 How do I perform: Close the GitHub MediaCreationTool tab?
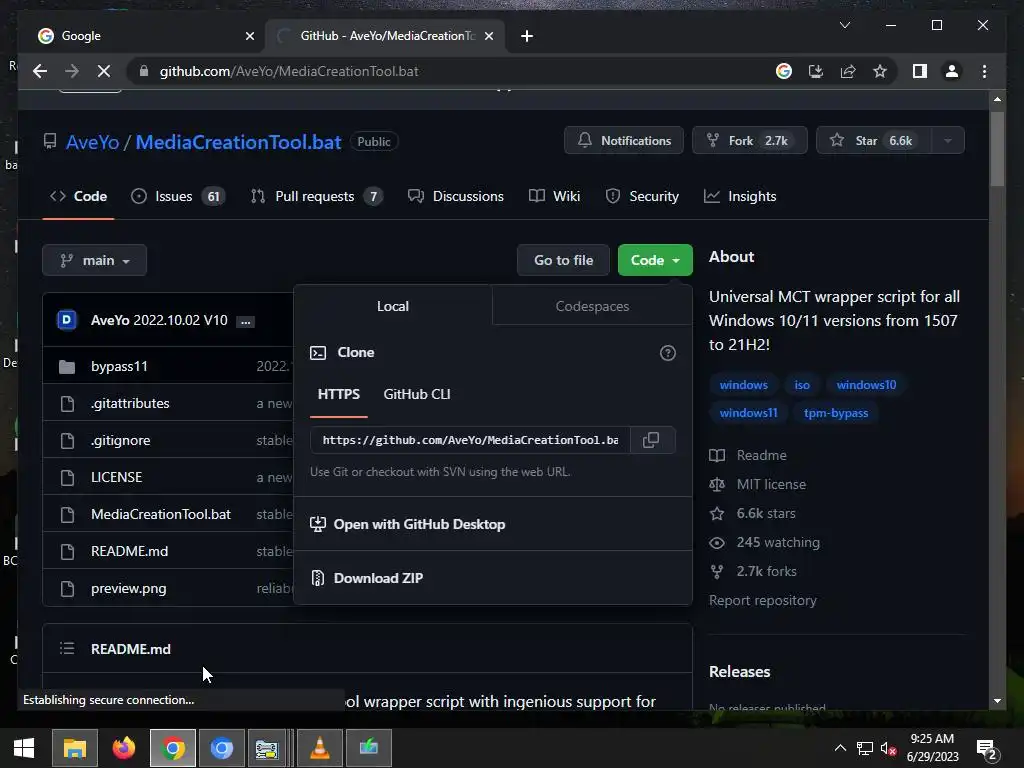pyautogui.click(x=488, y=37)
